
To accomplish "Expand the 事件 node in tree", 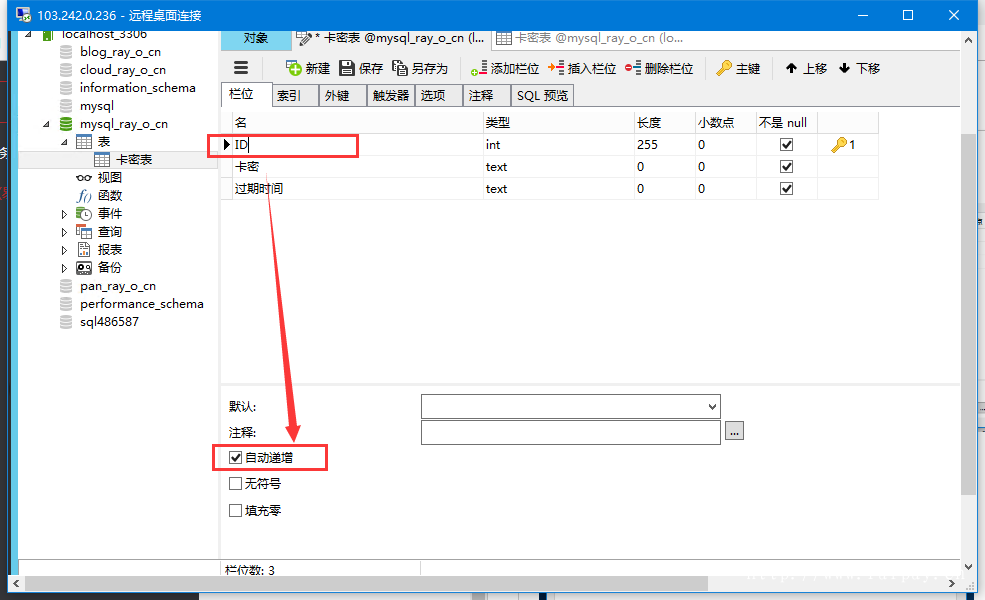I will tap(65, 214).
